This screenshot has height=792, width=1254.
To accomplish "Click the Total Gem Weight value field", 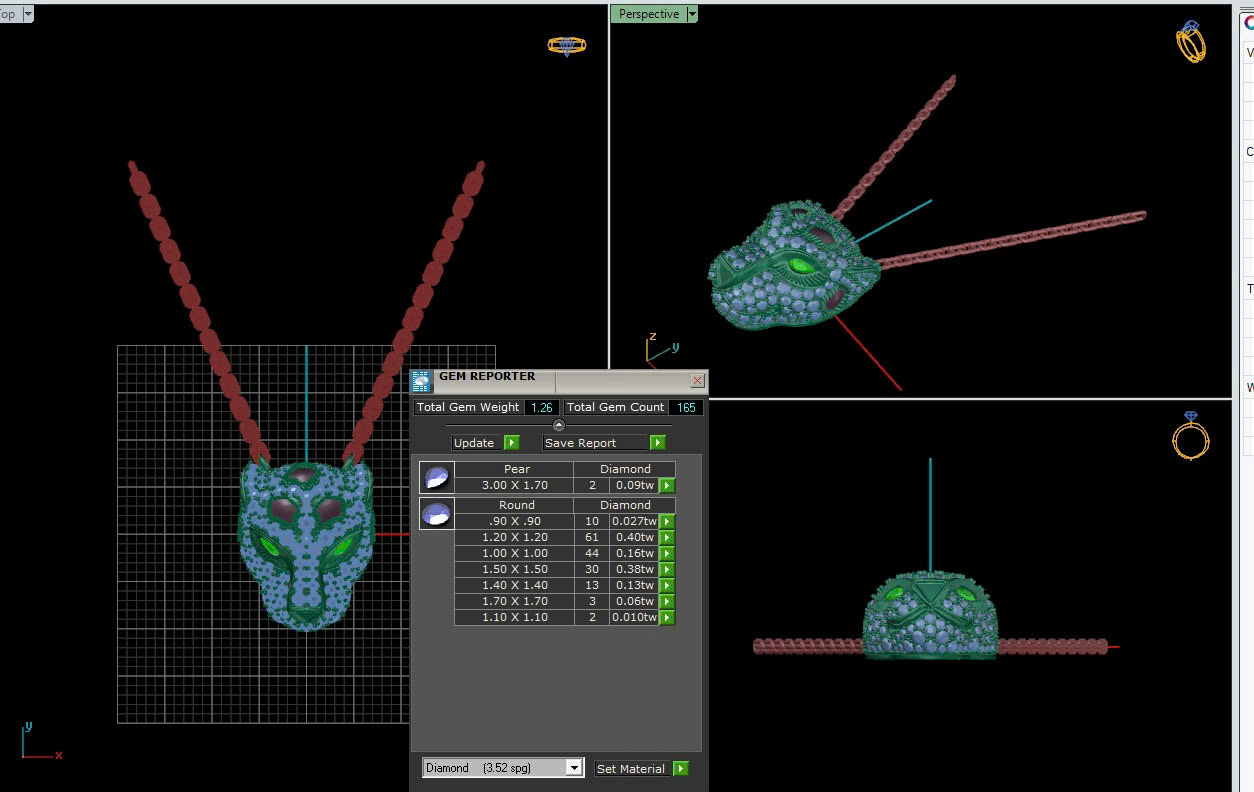I will click(x=541, y=408).
